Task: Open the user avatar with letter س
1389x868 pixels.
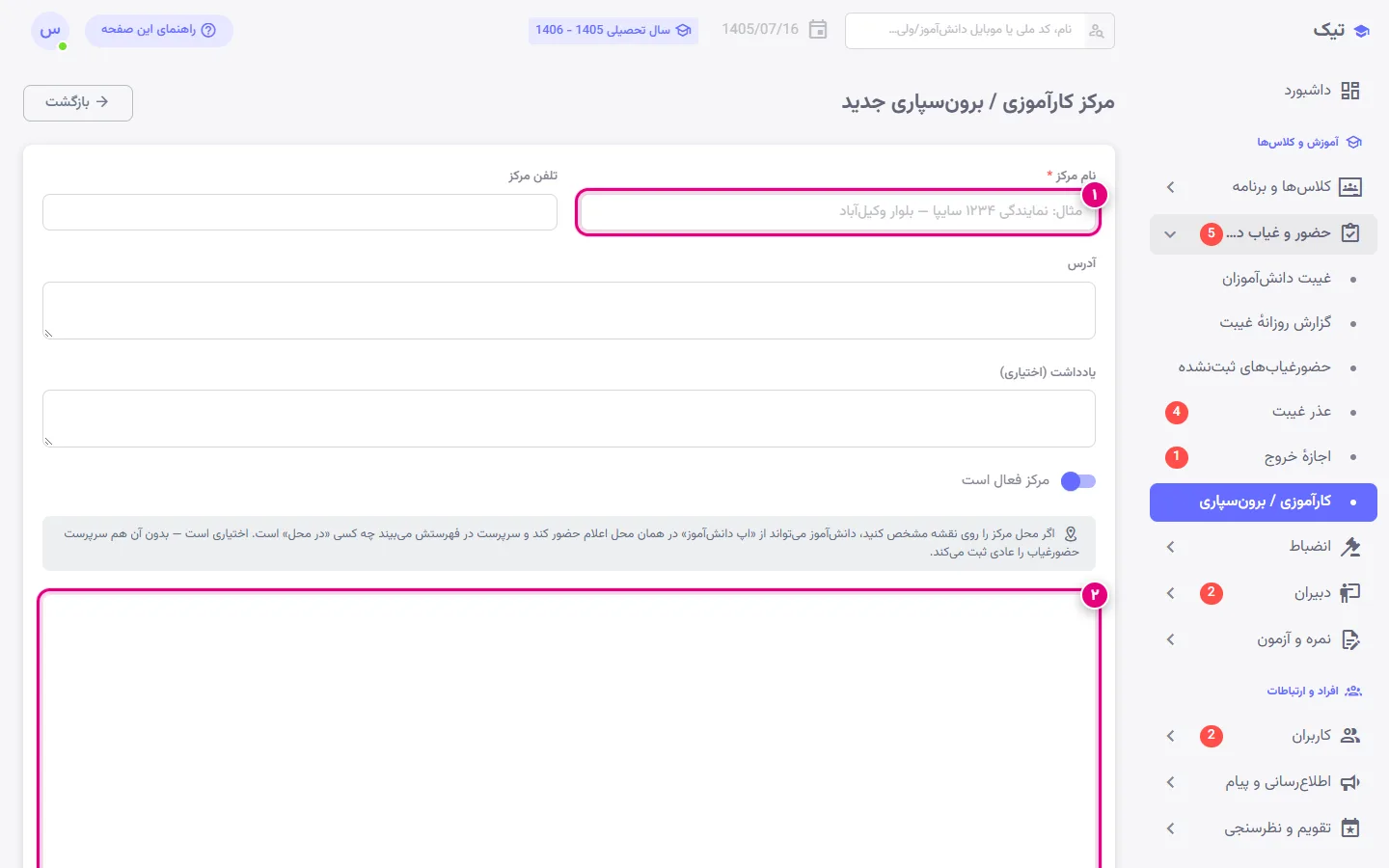Action: coord(50,31)
